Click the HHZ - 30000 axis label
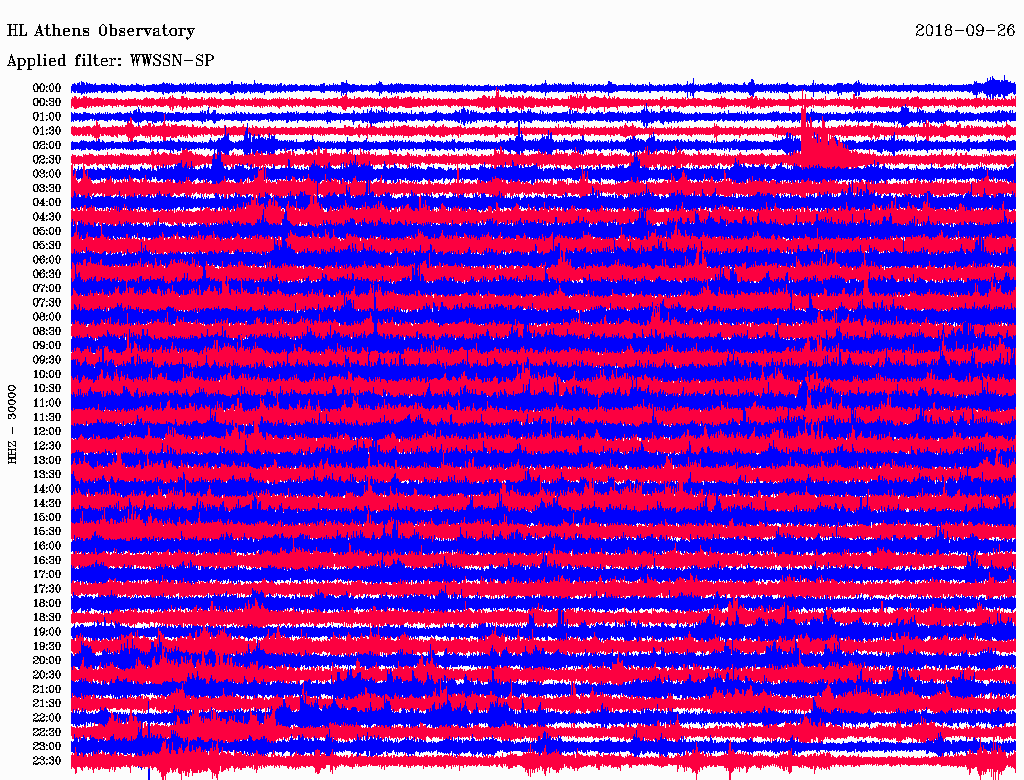Screen dimensions: 1024x780 point(12,425)
